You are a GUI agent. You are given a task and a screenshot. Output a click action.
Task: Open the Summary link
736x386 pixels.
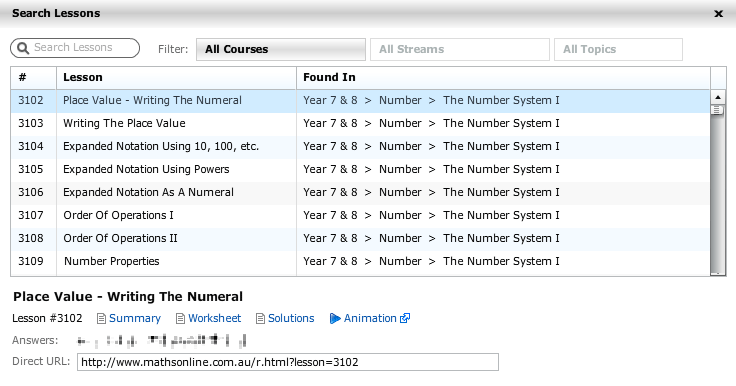135,318
